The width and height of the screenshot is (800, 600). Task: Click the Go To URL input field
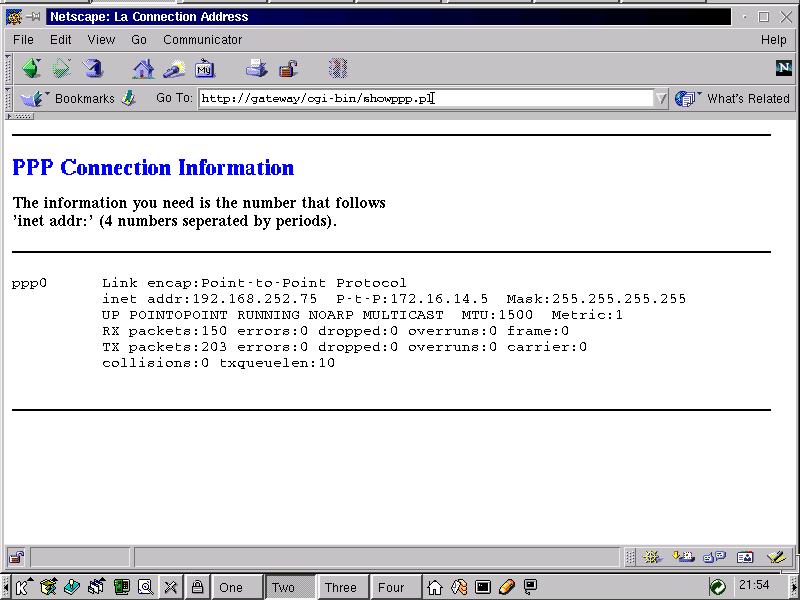pos(425,98)
